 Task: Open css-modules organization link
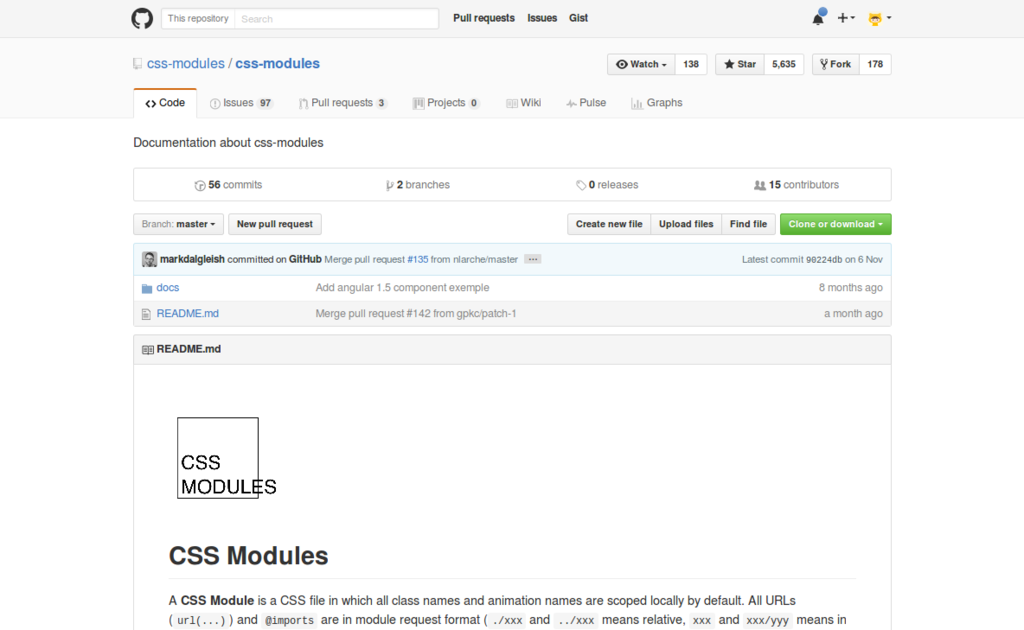[x=185, y=64]
